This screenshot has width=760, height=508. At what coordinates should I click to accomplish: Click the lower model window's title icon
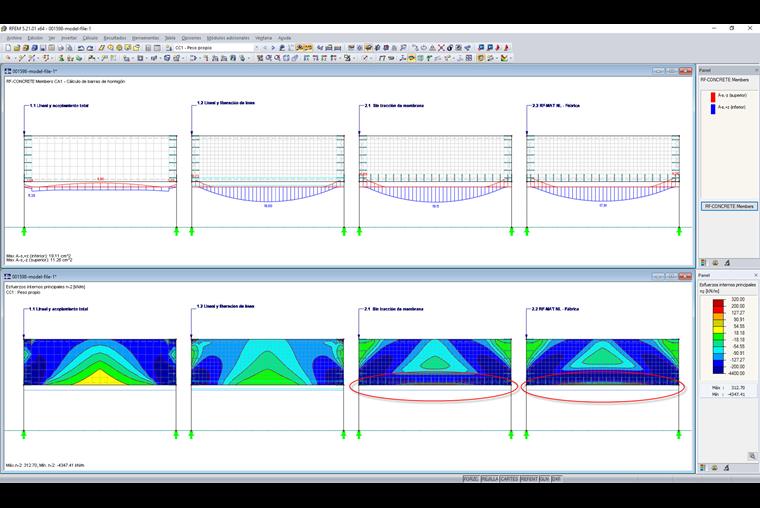(8, 276)
